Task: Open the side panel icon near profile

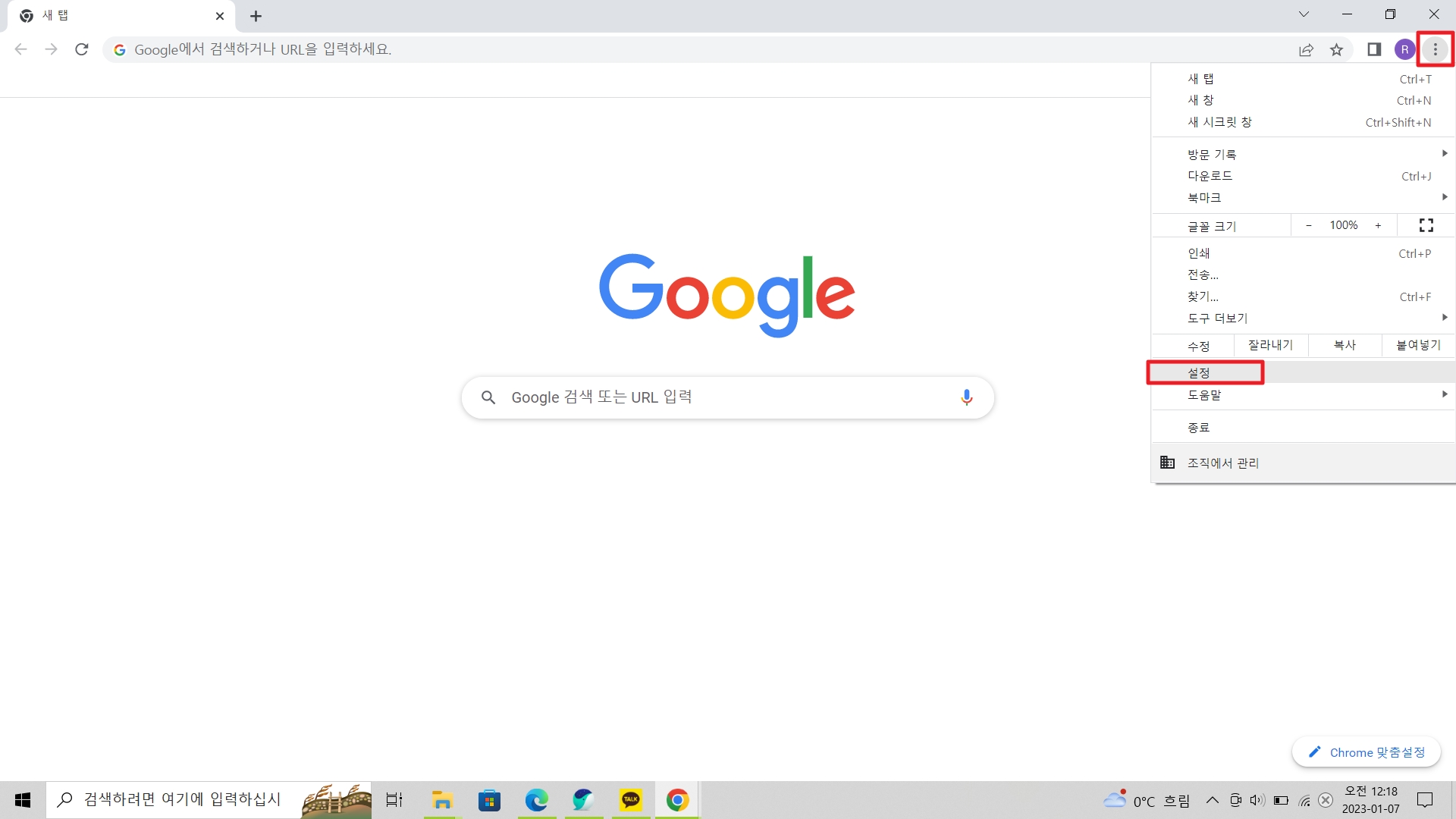Action: click(x=1373, y=49)
